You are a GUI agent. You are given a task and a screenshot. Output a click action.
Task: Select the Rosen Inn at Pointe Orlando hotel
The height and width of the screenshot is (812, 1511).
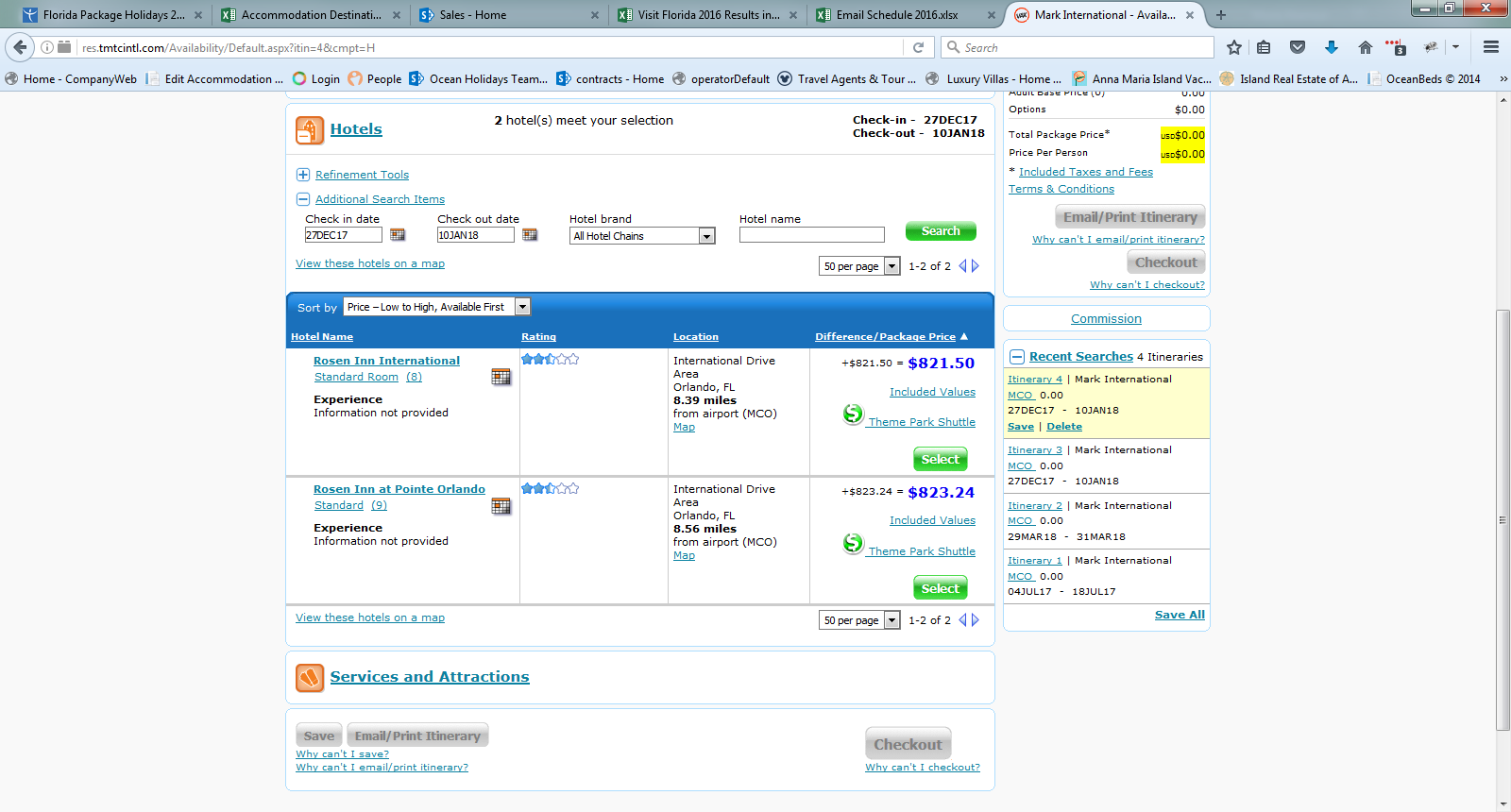(941, 589)
